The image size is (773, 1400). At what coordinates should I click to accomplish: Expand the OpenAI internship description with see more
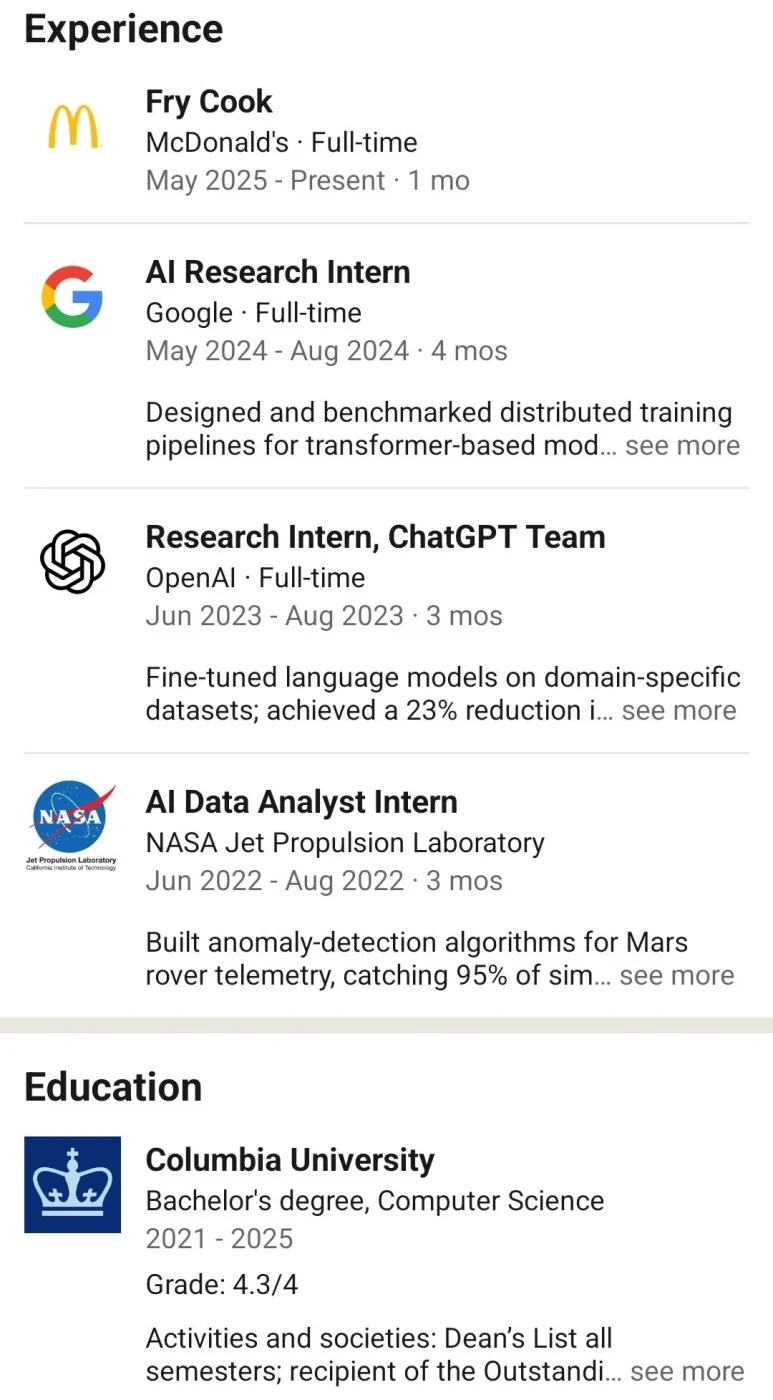tap(678, 711)
